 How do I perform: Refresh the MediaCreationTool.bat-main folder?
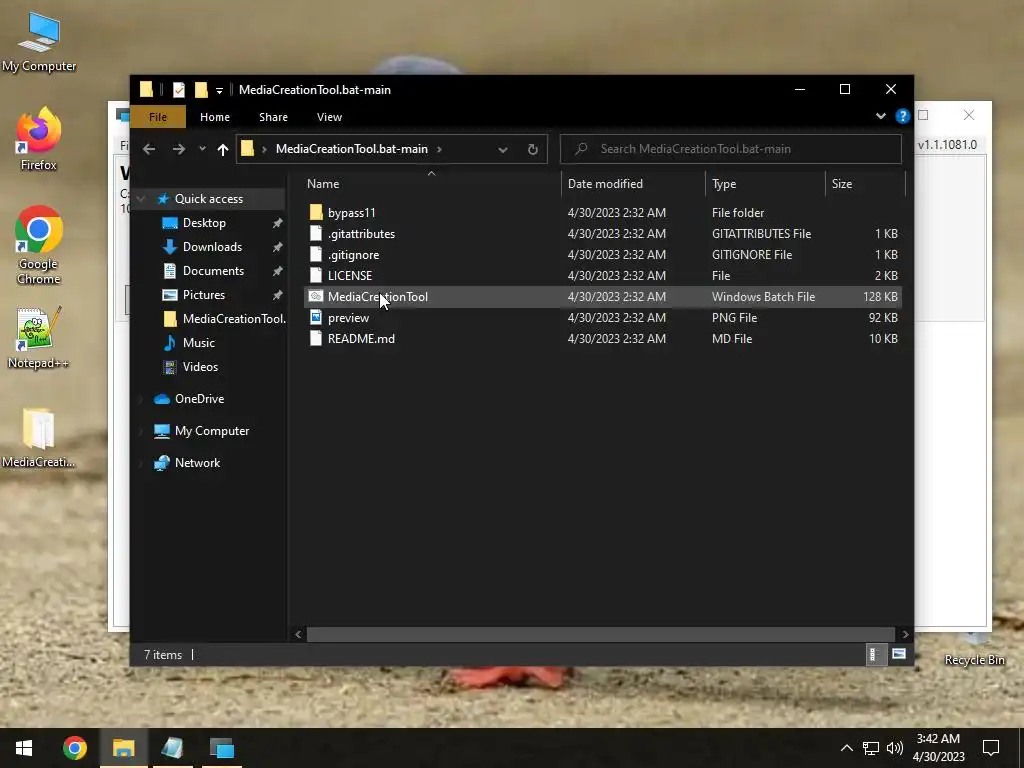tap(532, 149)
